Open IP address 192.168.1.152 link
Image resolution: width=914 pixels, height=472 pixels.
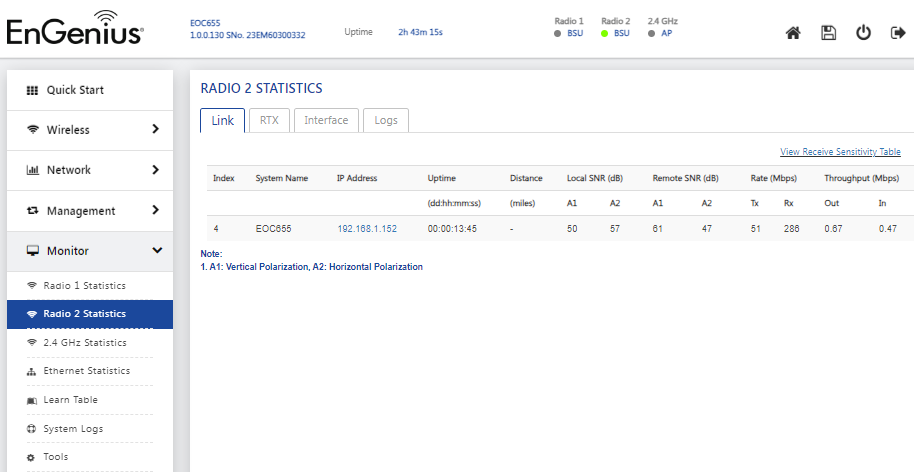coord(367,229)
